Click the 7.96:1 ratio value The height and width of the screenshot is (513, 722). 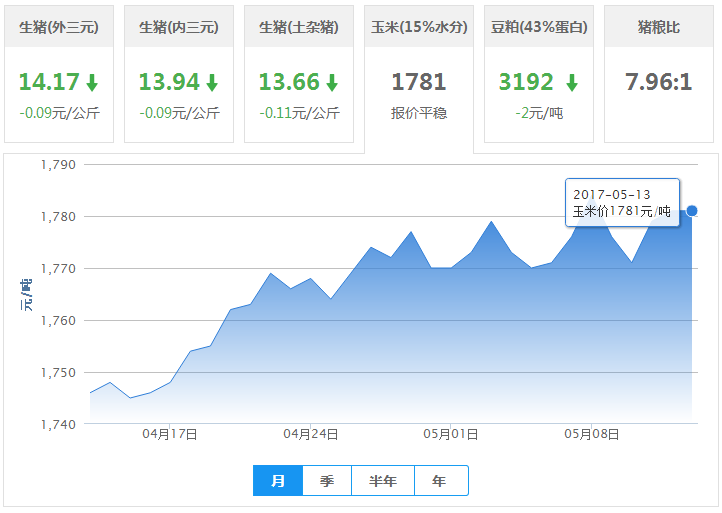(658, 82)
